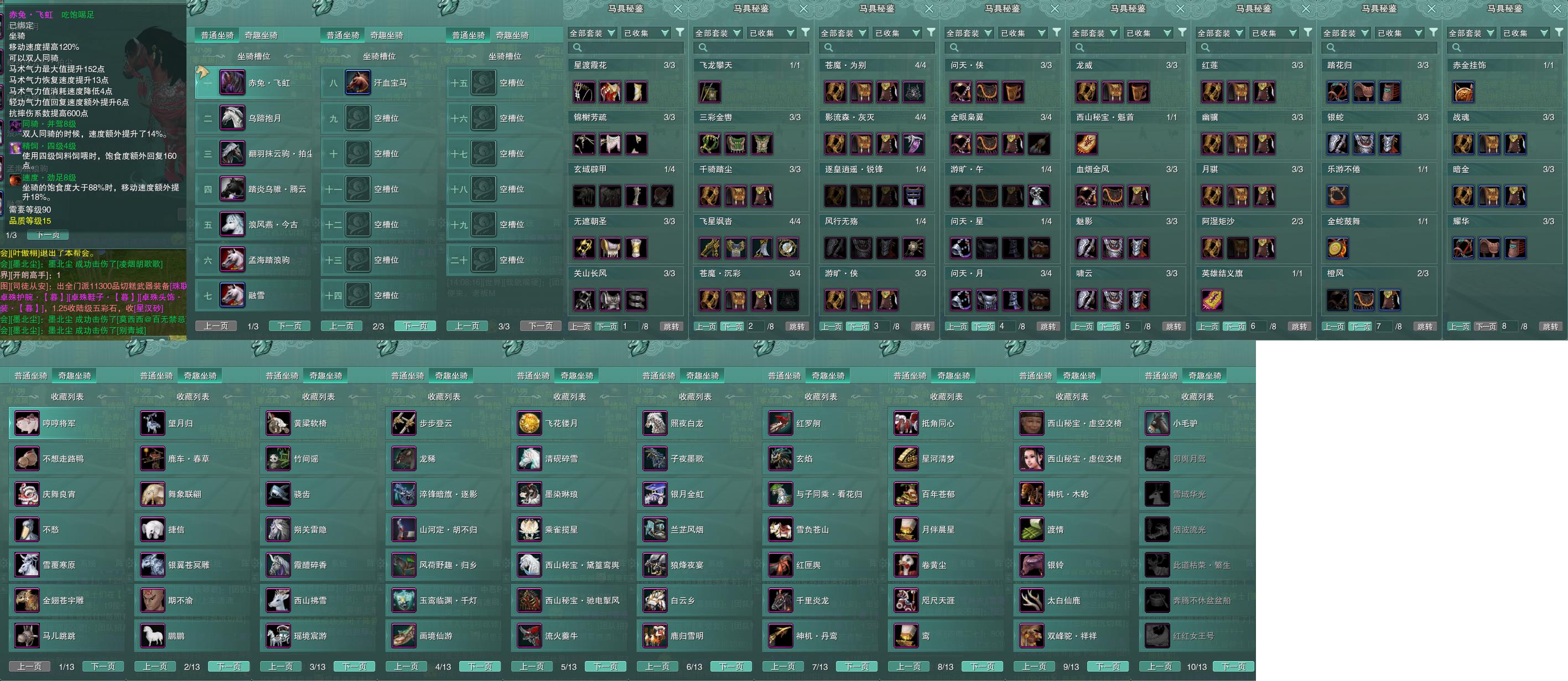Click search field above 星渡霞花 set
This screenshot has width=1568, height=681.
(626, 48)
